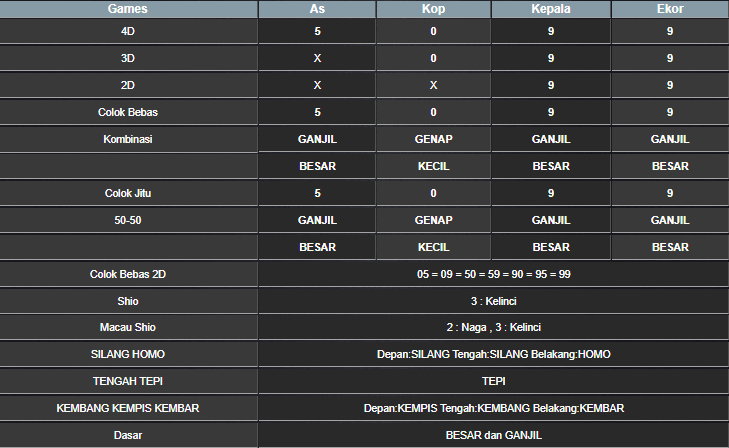Screen dimensions: 729x448
Task: Click the X in 2D As cell
Action: click(317, 85)
